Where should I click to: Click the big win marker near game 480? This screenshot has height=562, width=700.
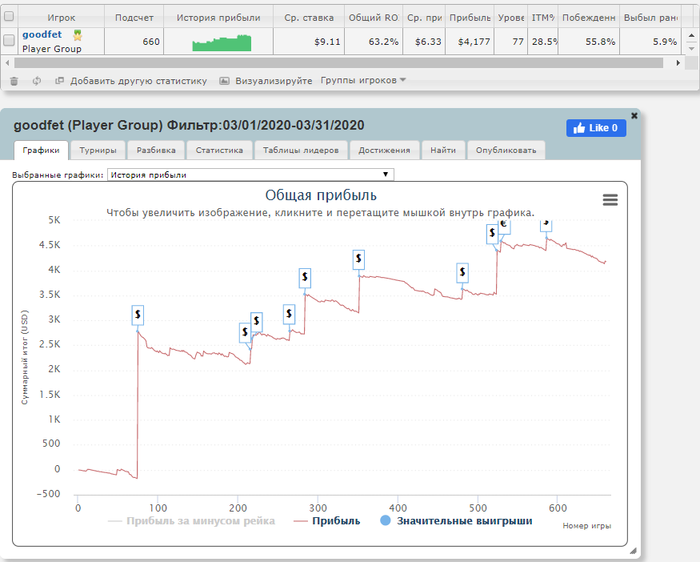coord(462,272)
